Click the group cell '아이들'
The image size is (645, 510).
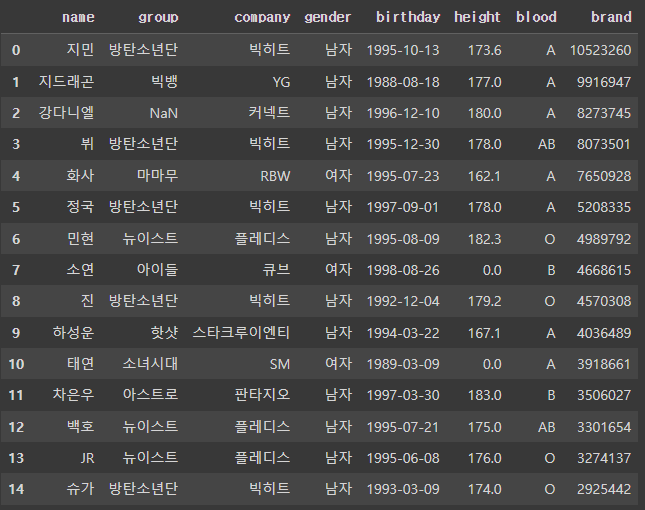tap(158, 270)
